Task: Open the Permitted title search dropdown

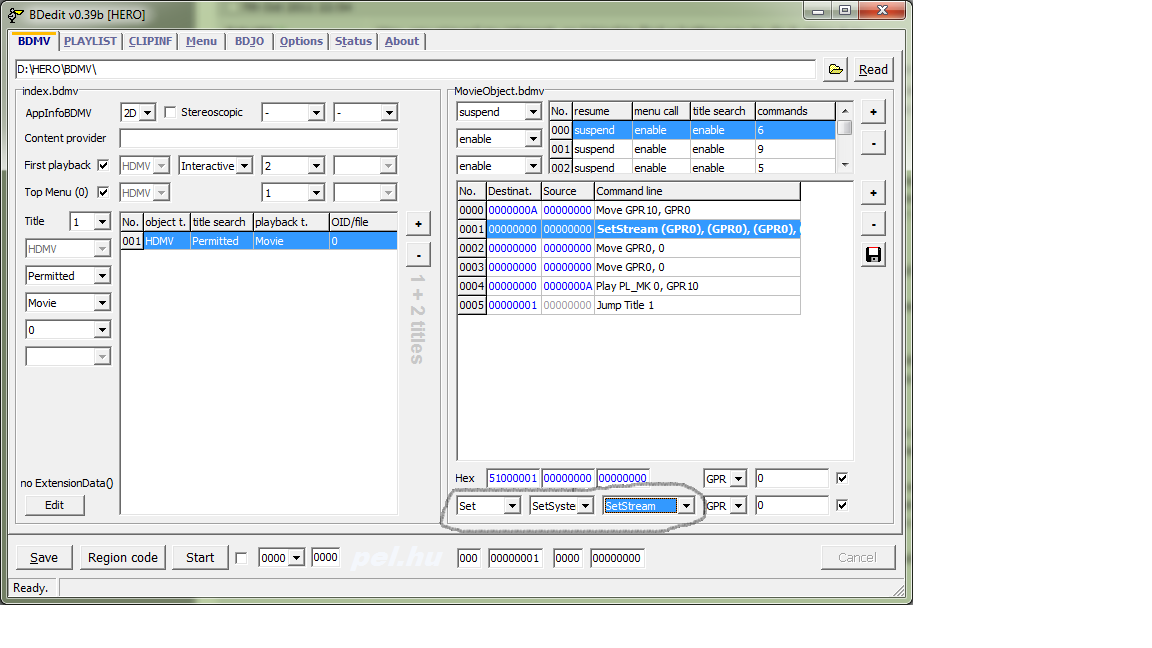Action: (x=102, y=276)
